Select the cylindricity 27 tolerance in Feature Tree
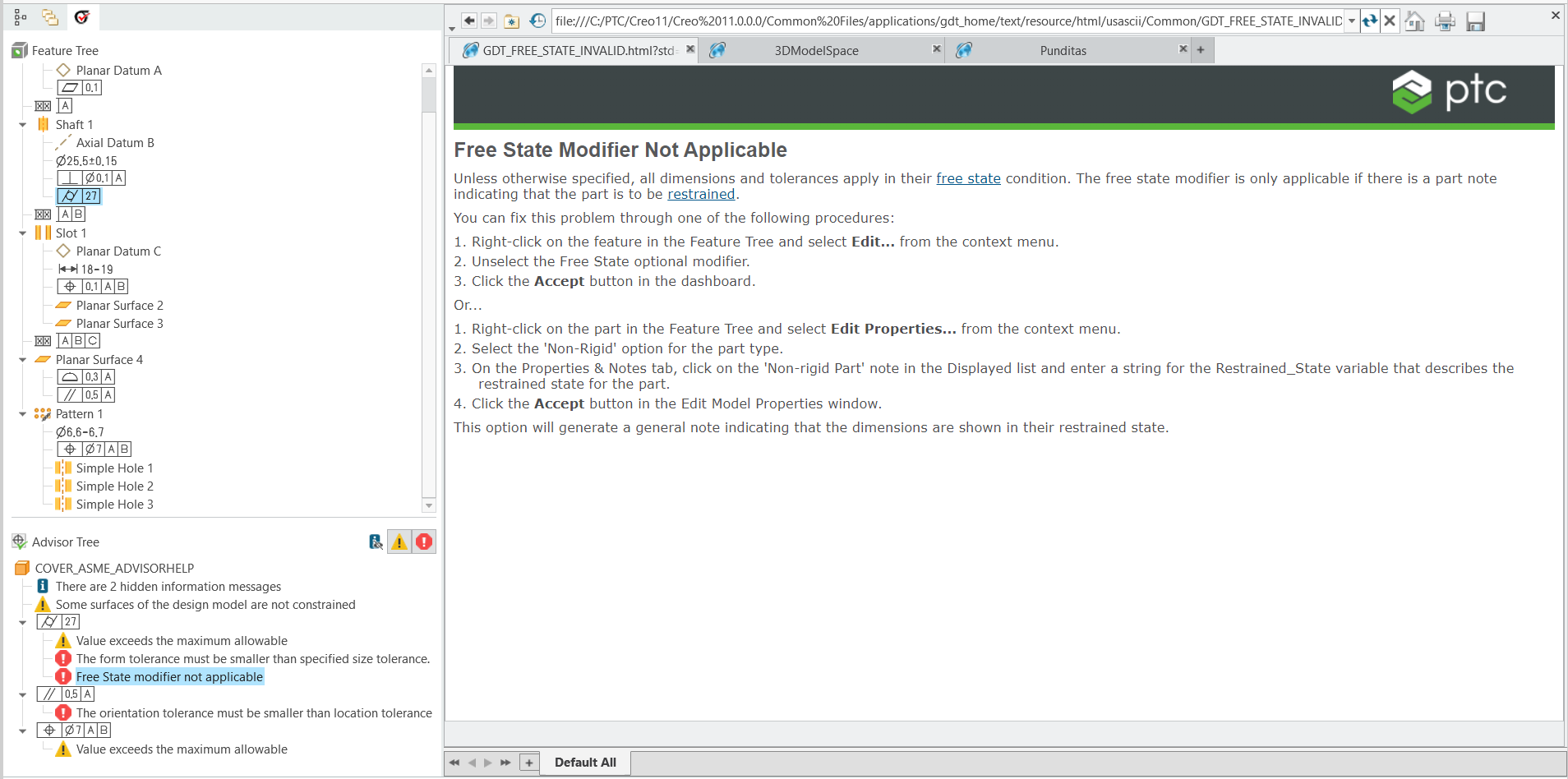This screenshot has width=1568, height=779. click(79, 196)
